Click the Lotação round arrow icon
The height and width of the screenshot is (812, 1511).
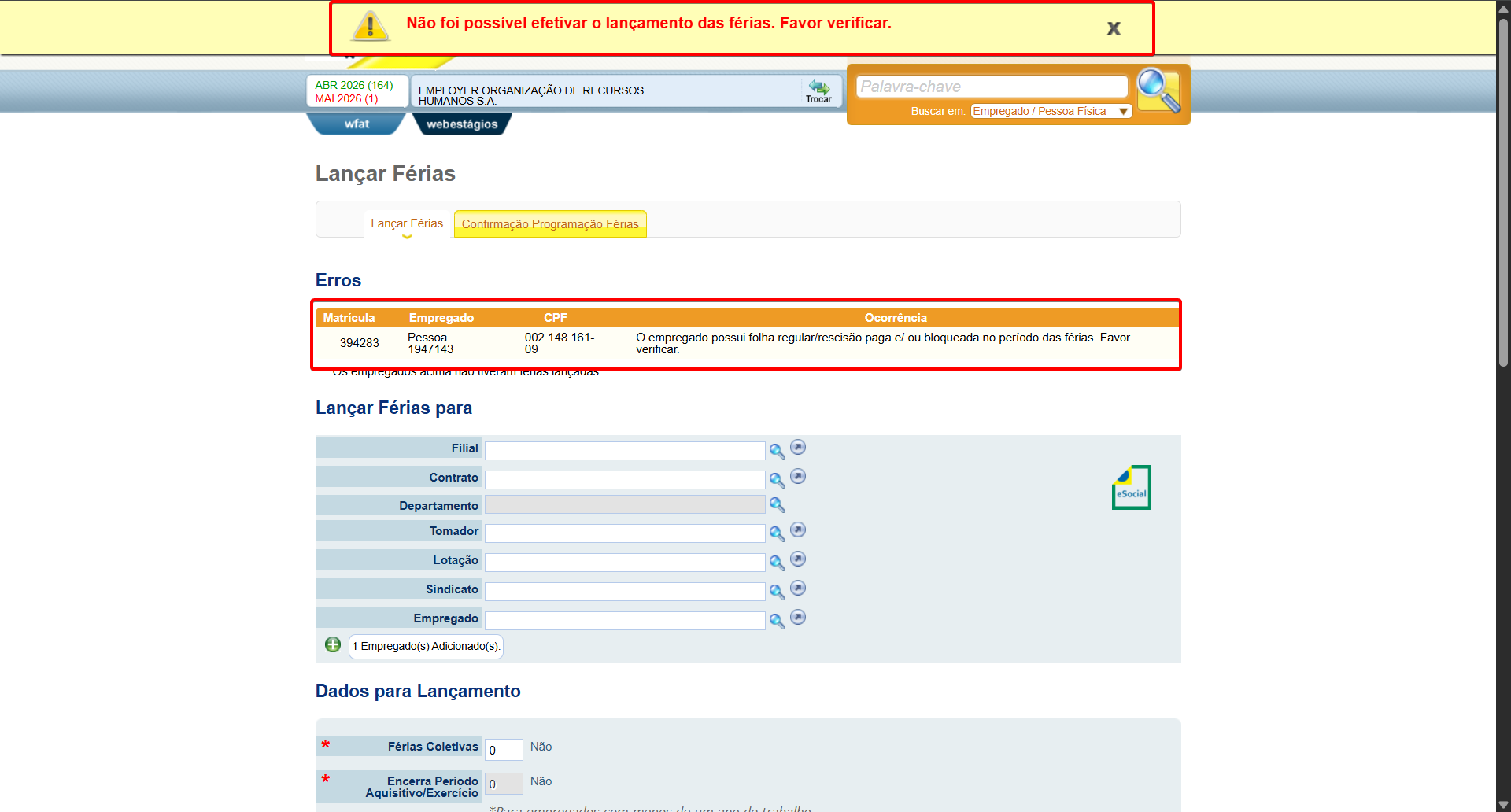(x=798, y=559)
